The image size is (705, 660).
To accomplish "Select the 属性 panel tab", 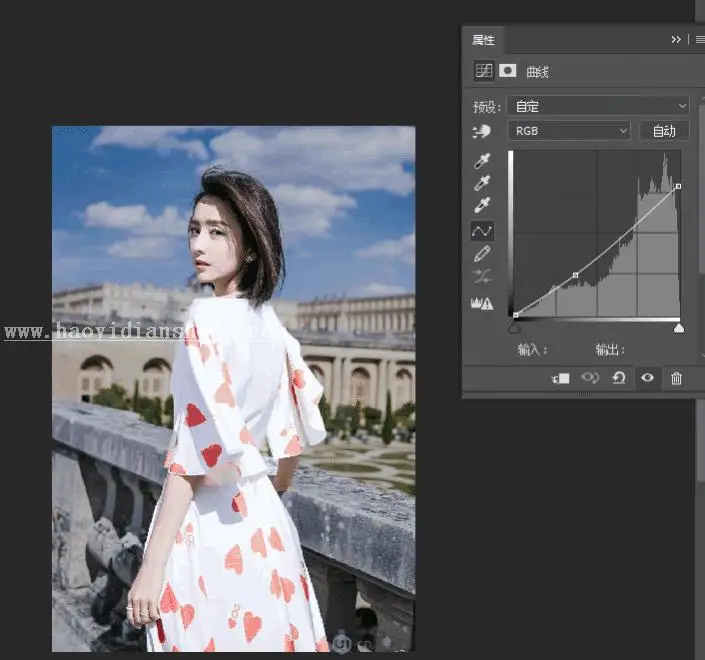I will pyautogui.click(x=483, y=40).
